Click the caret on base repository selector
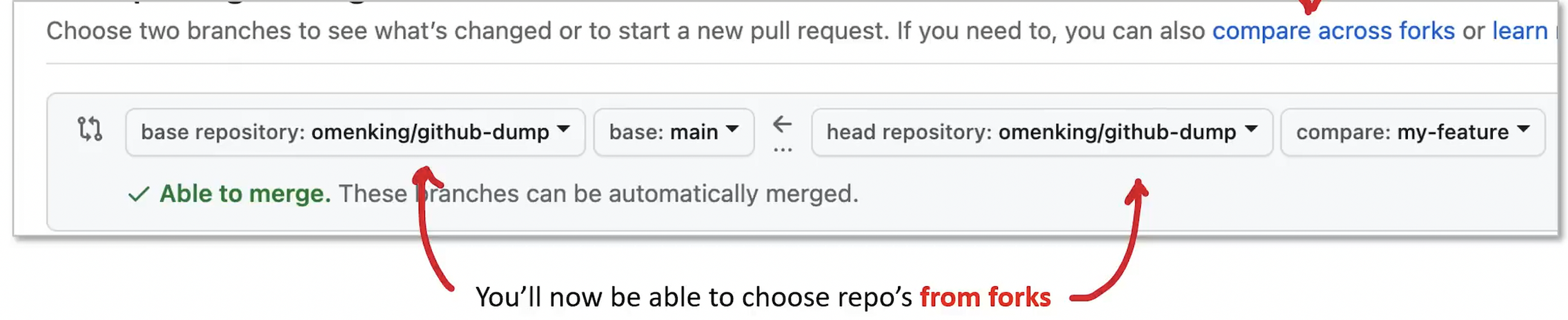Screen dimensions: 1568x320 point(563,129)
